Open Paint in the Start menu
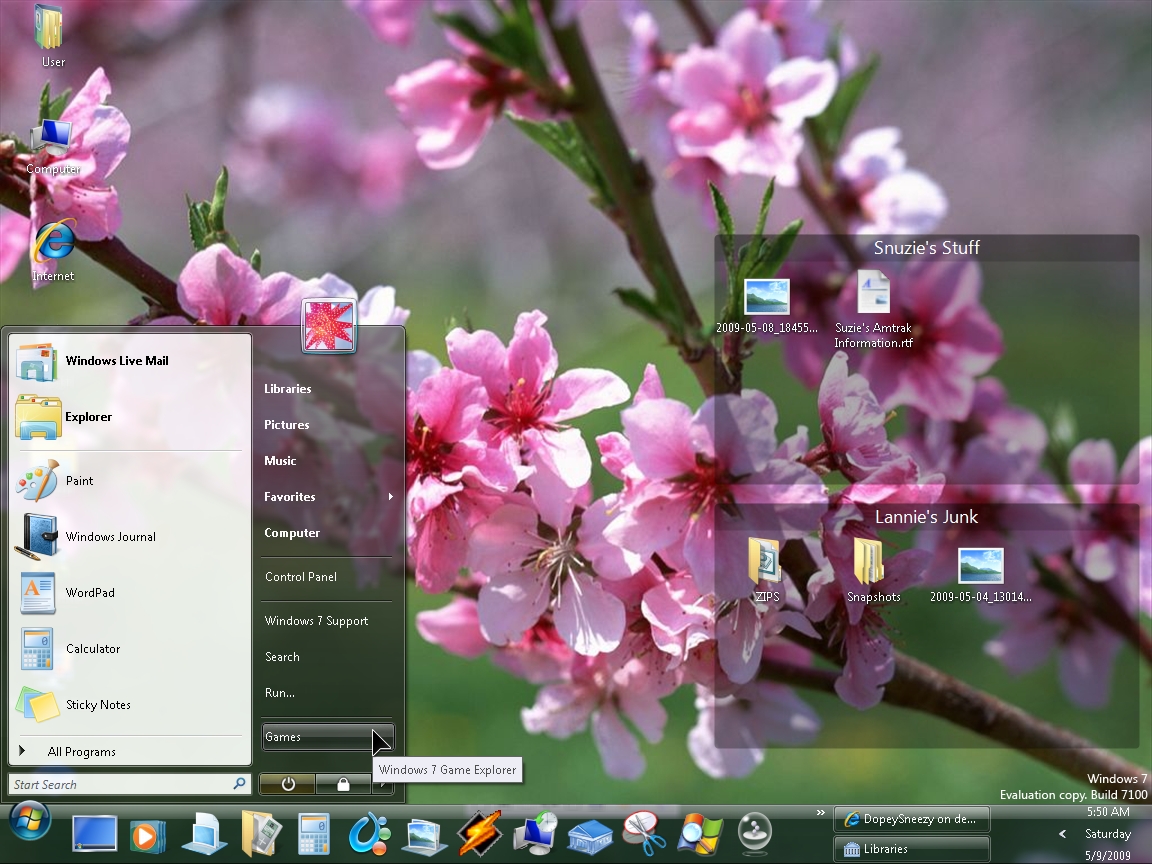 point(92,480)
